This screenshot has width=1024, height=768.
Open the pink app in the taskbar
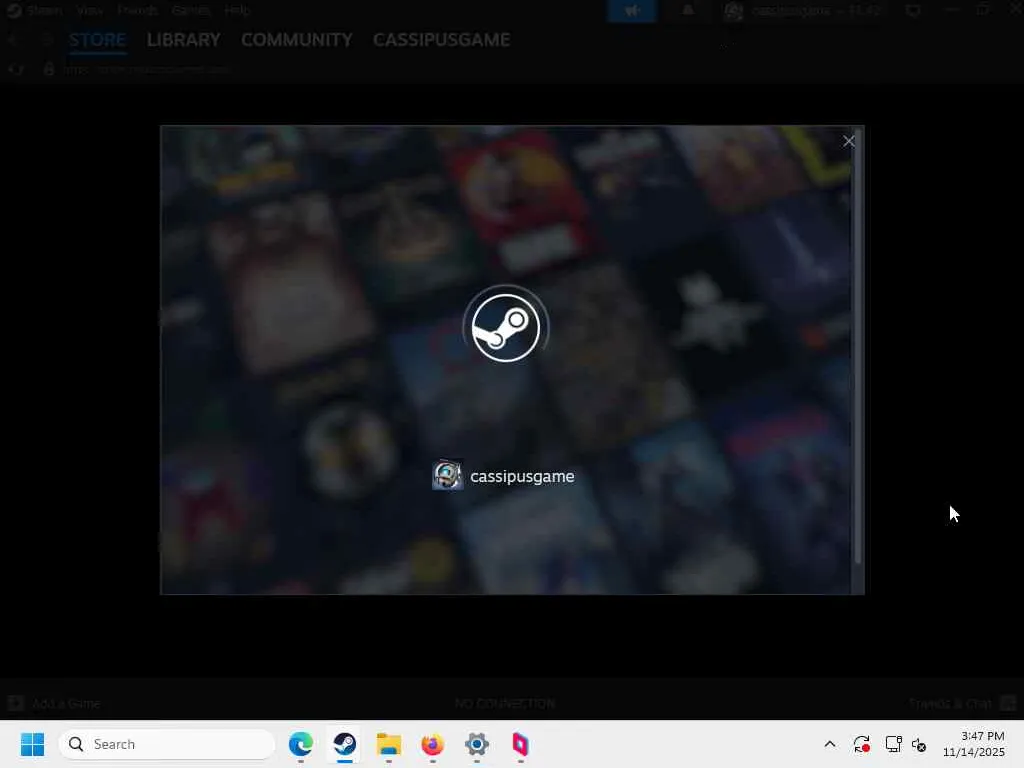tap(520, 744)
